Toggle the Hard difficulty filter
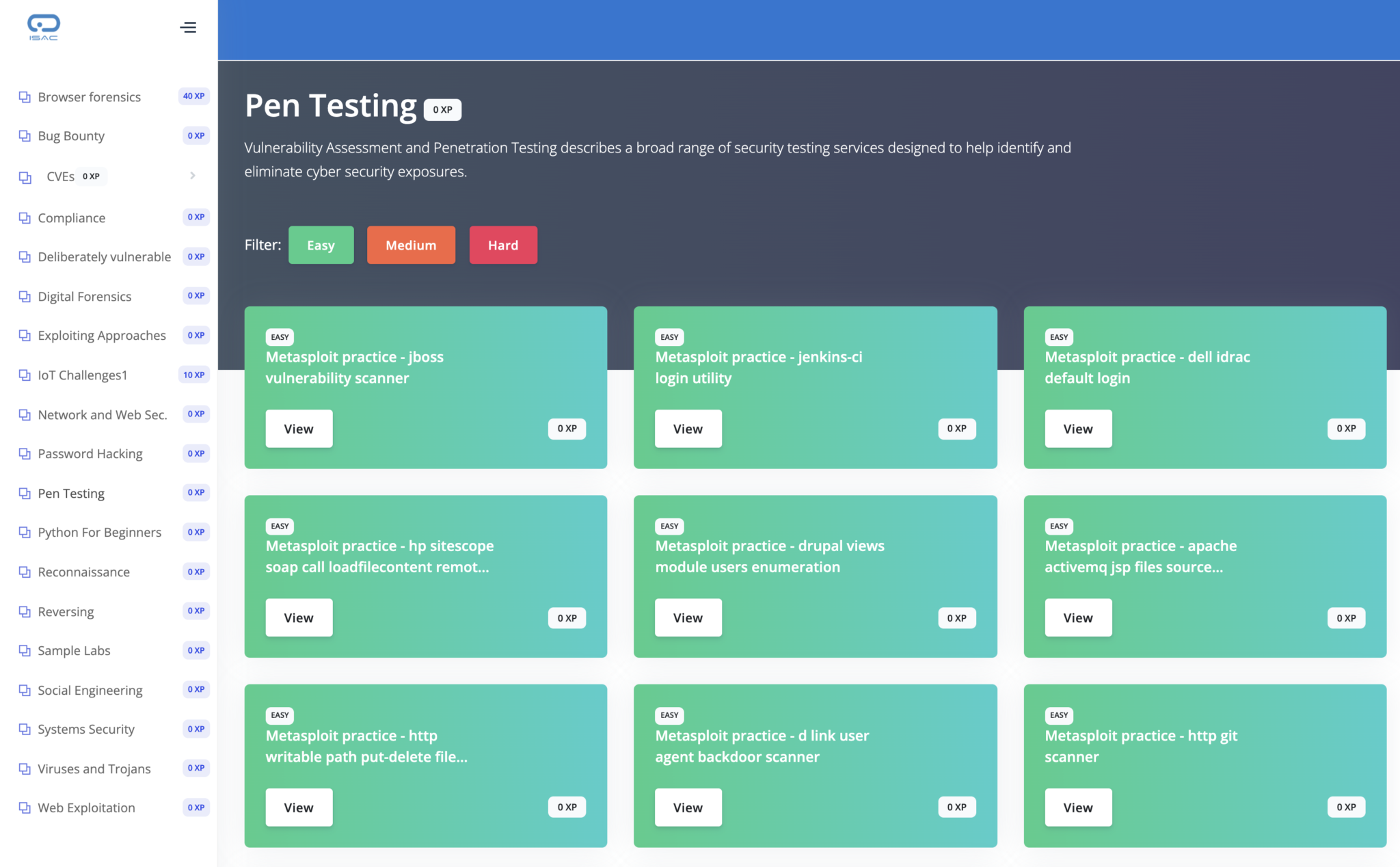The width and height of the screenshot is (1400, 867). 503,245
